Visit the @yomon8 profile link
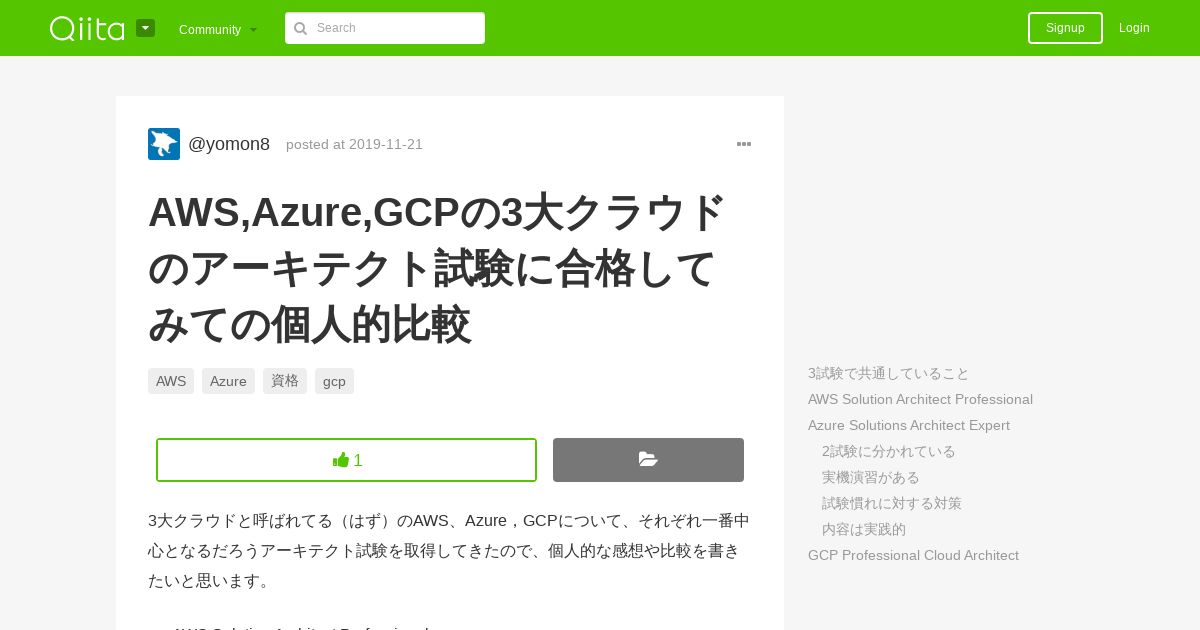1200x630 pixels. 229,144
